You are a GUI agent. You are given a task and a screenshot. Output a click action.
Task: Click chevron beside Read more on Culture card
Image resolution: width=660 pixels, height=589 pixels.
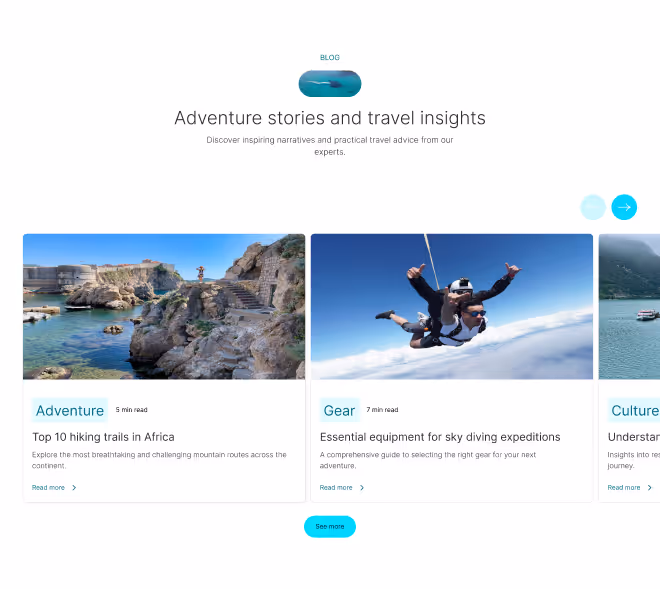pyautogui.click(x=650, y=488)
